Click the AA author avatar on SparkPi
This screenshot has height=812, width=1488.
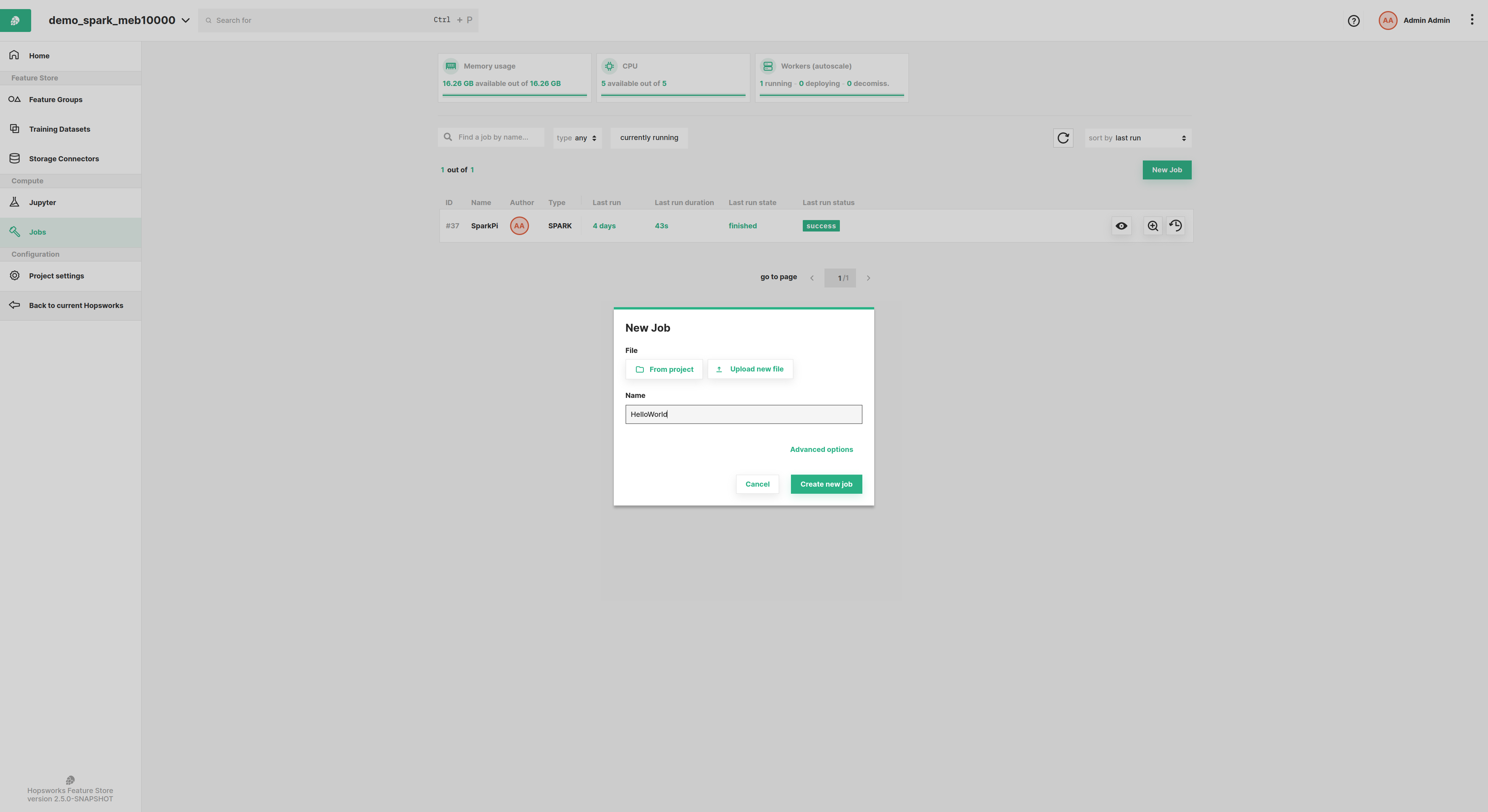(x=519, y=226)
